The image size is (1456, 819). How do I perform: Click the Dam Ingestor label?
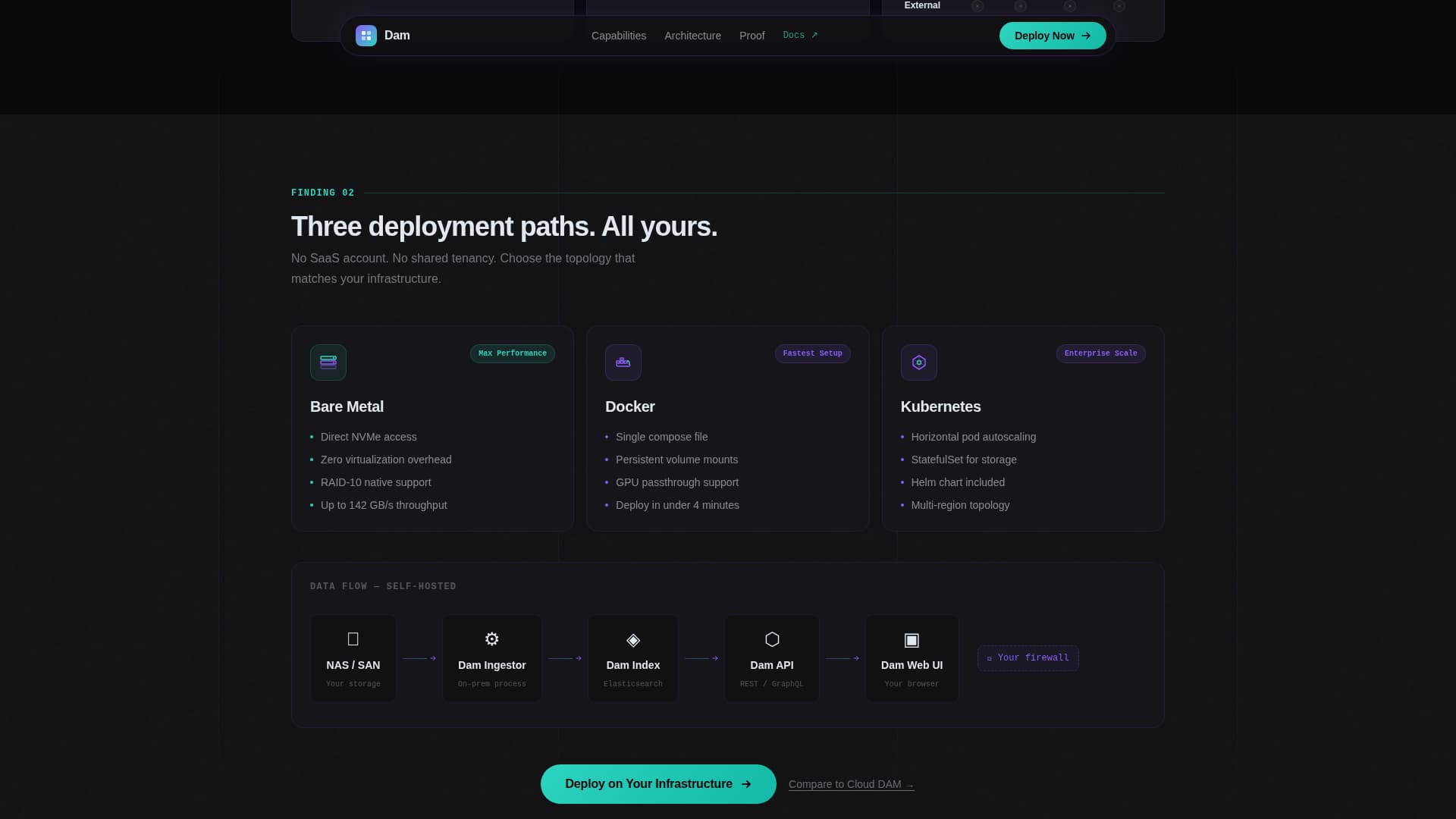(x=492, y=665)
